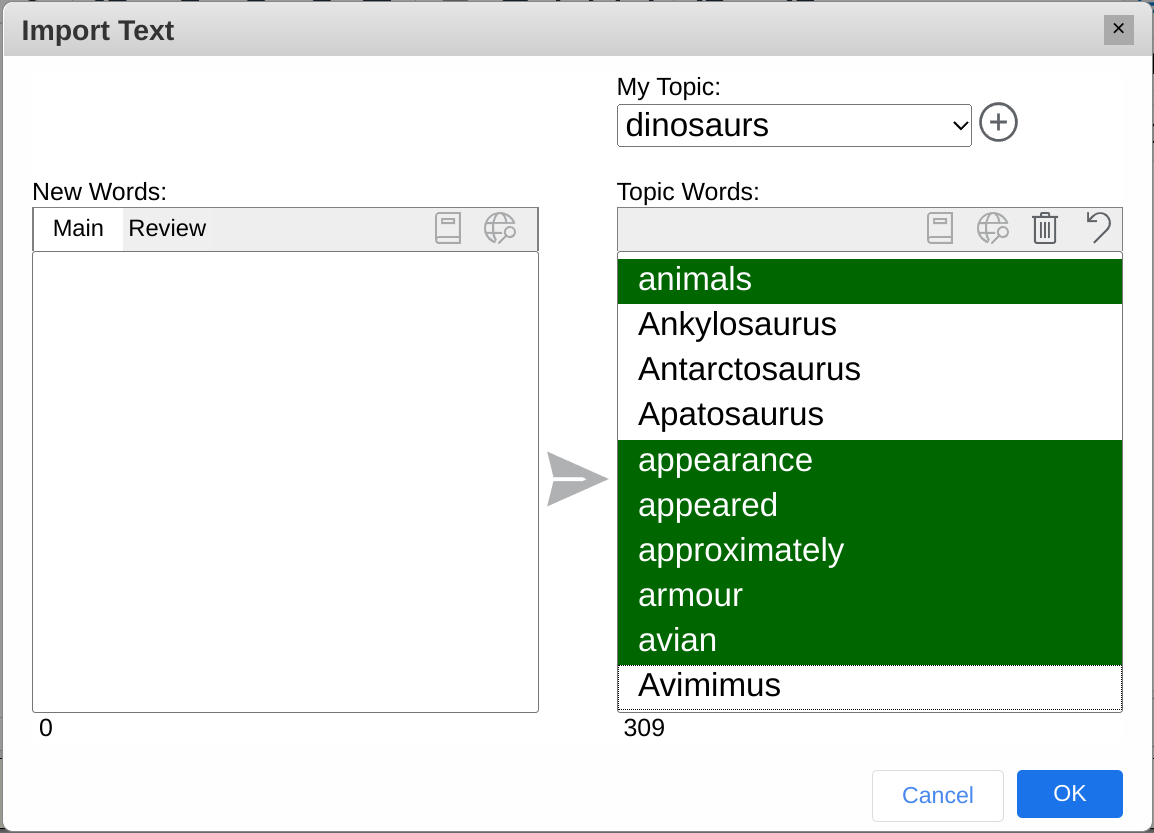
Task: Select 'Avimimus' in the Topic Words list
Action: coord(870,687)
